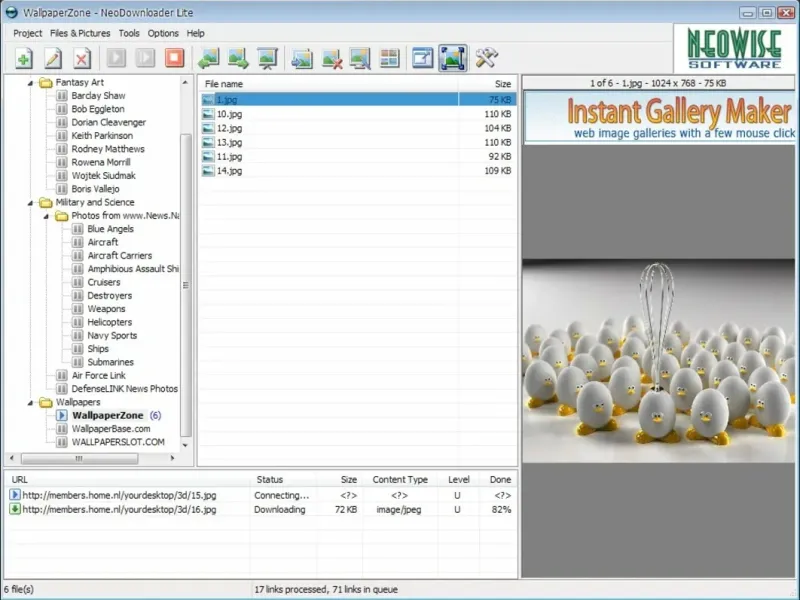Screen dimensions: 800x600
Task: Click the tree's horizontal scrollbar right arrow
Action: (172, 458)
